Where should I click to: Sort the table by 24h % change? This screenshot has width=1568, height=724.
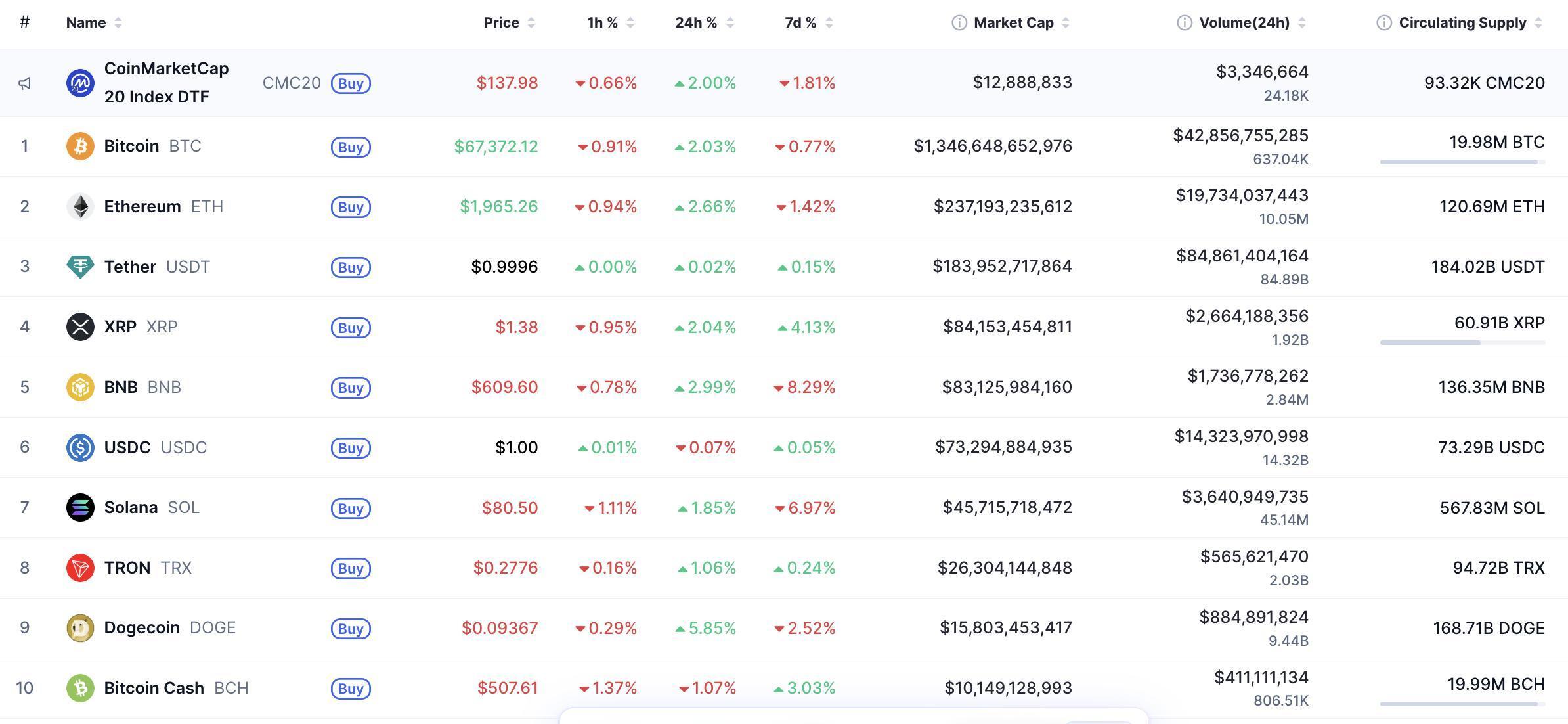click(731, 22)
